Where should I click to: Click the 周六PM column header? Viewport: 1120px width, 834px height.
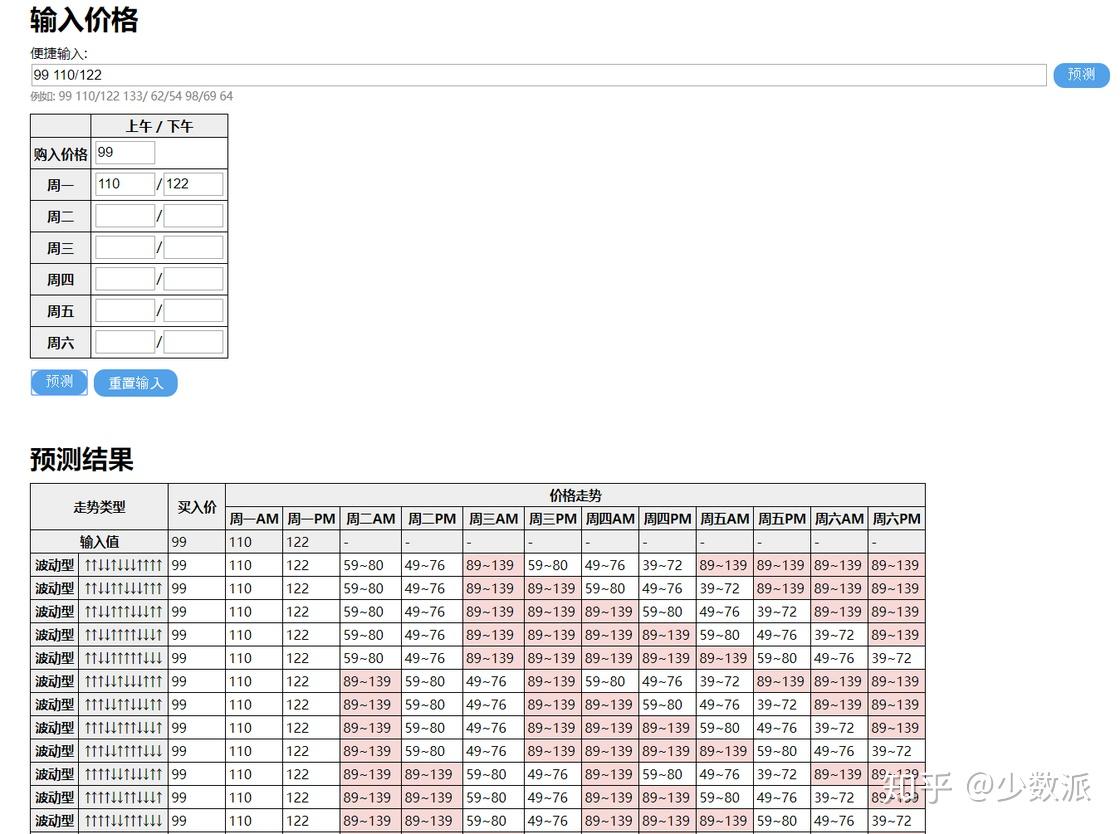[896, 519]
